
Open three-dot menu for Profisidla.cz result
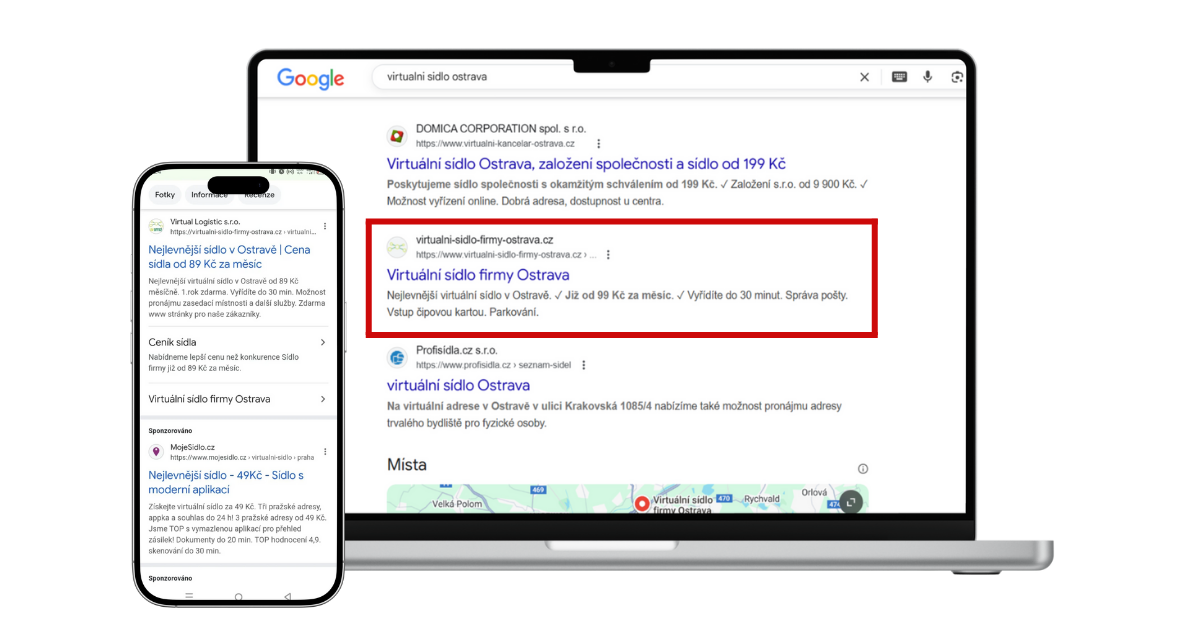tap(584, 365)
